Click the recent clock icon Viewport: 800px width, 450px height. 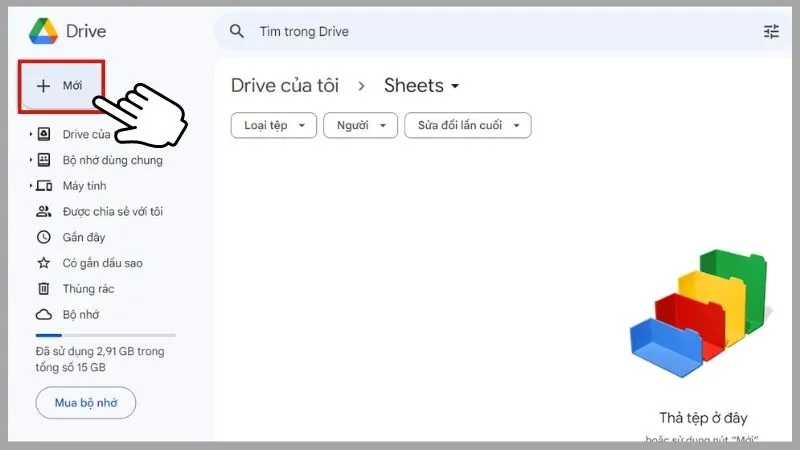pos(44,237)
